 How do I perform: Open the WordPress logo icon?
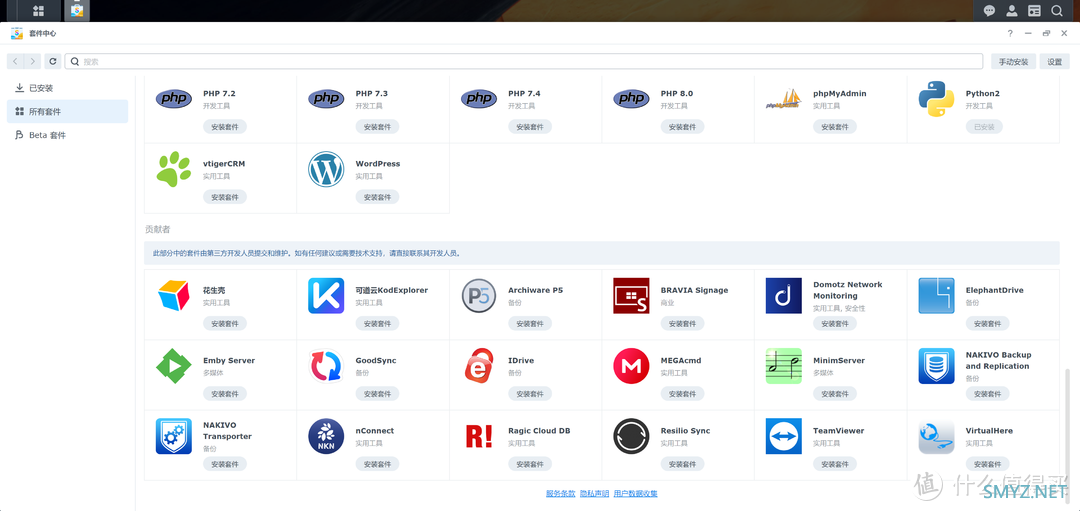(x=326, y=169)
